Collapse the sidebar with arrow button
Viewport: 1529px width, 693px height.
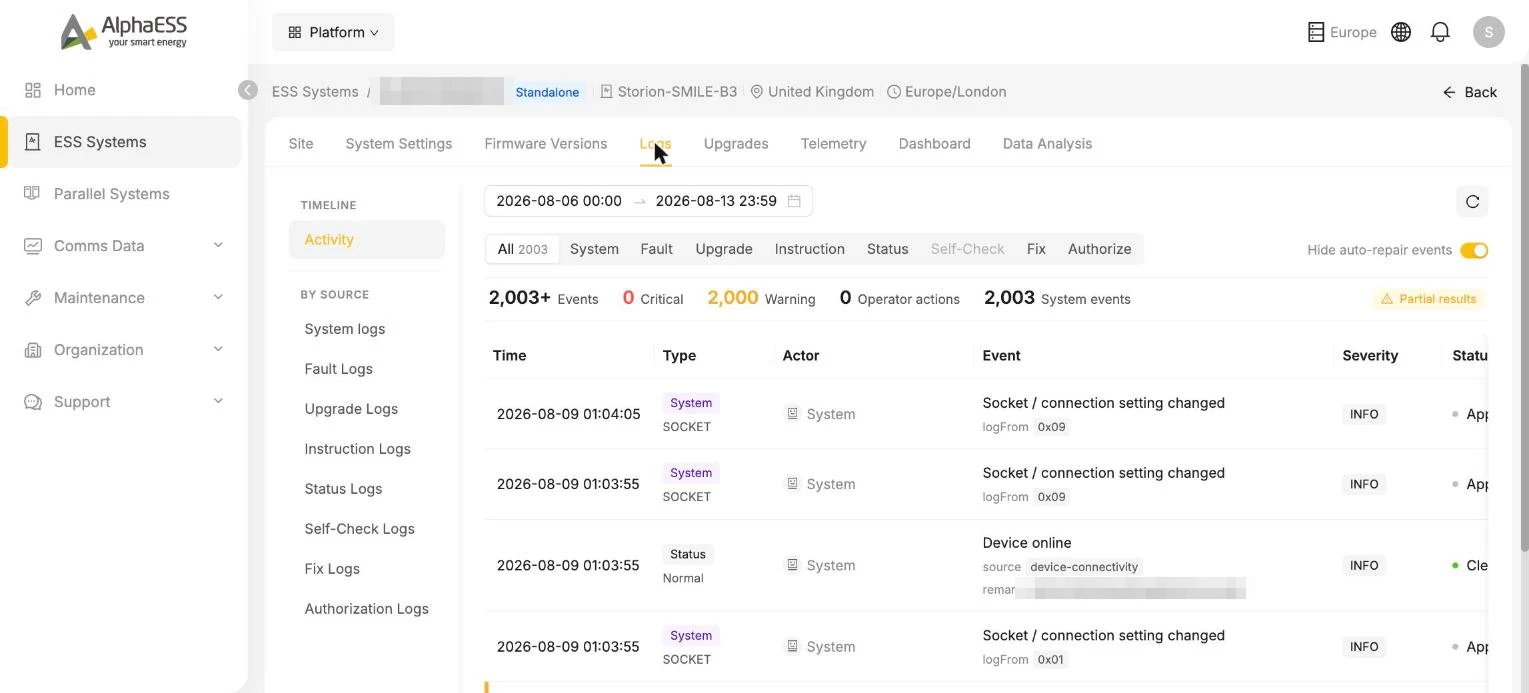(x=248, y=90)
